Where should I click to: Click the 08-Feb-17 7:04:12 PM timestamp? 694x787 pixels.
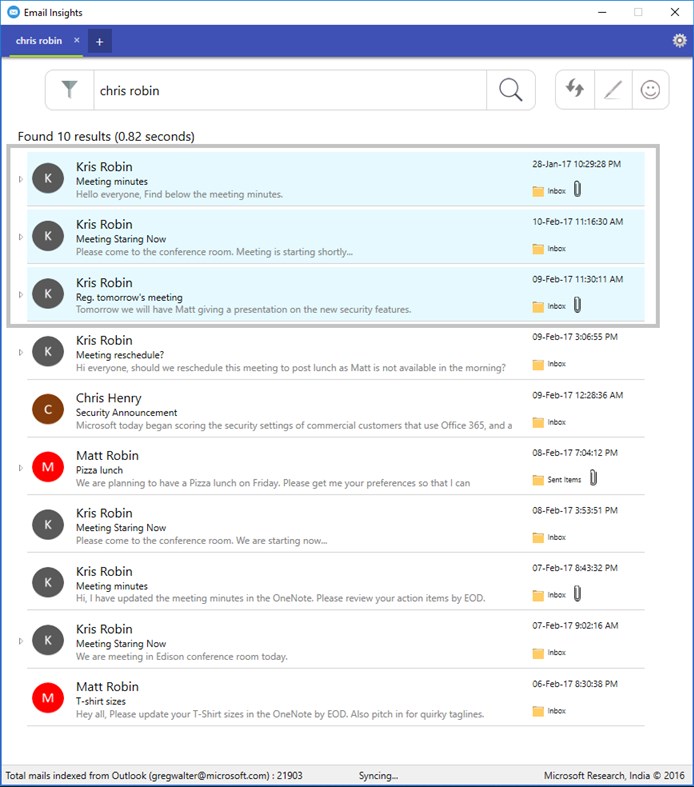click(575, 453)
